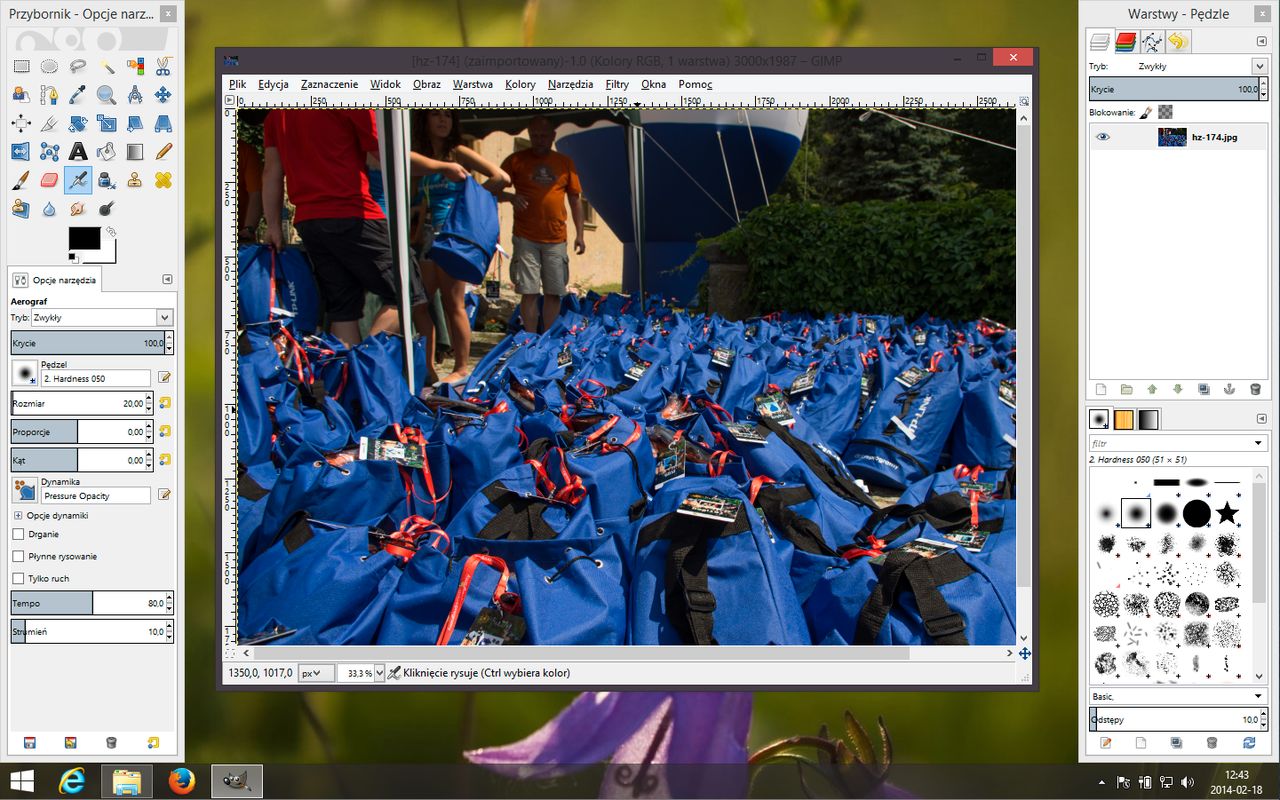
Task: Select the Scissors Select tool
Action: click(163, 67)
